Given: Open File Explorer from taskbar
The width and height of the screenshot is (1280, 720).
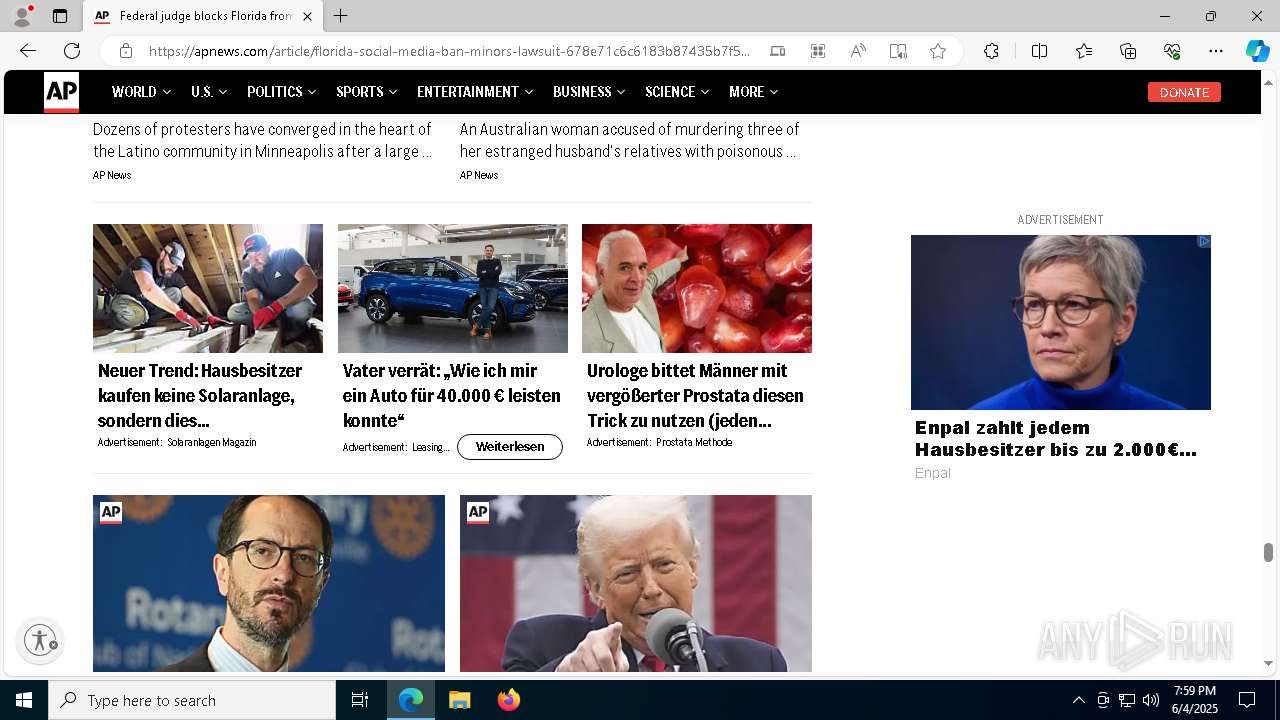Looking at the screenshot, I should point(459,700).
